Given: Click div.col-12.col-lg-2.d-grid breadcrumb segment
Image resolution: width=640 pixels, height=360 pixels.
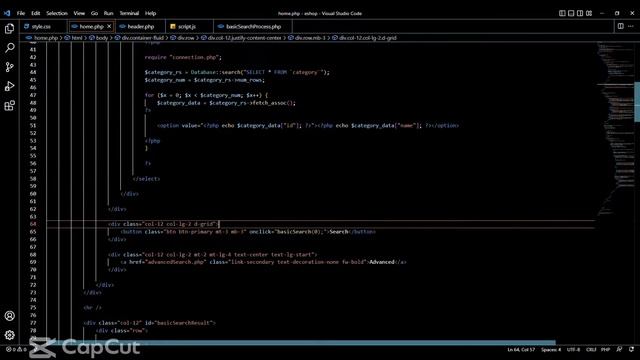Looking at the screenshot, I should pos(367,38).
